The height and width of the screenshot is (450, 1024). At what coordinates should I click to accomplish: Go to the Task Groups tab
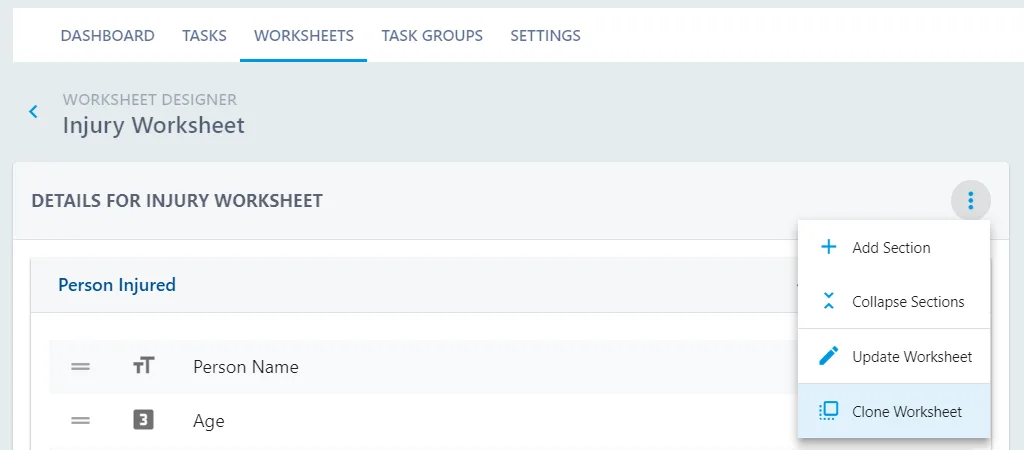click(x=432, y=35)
